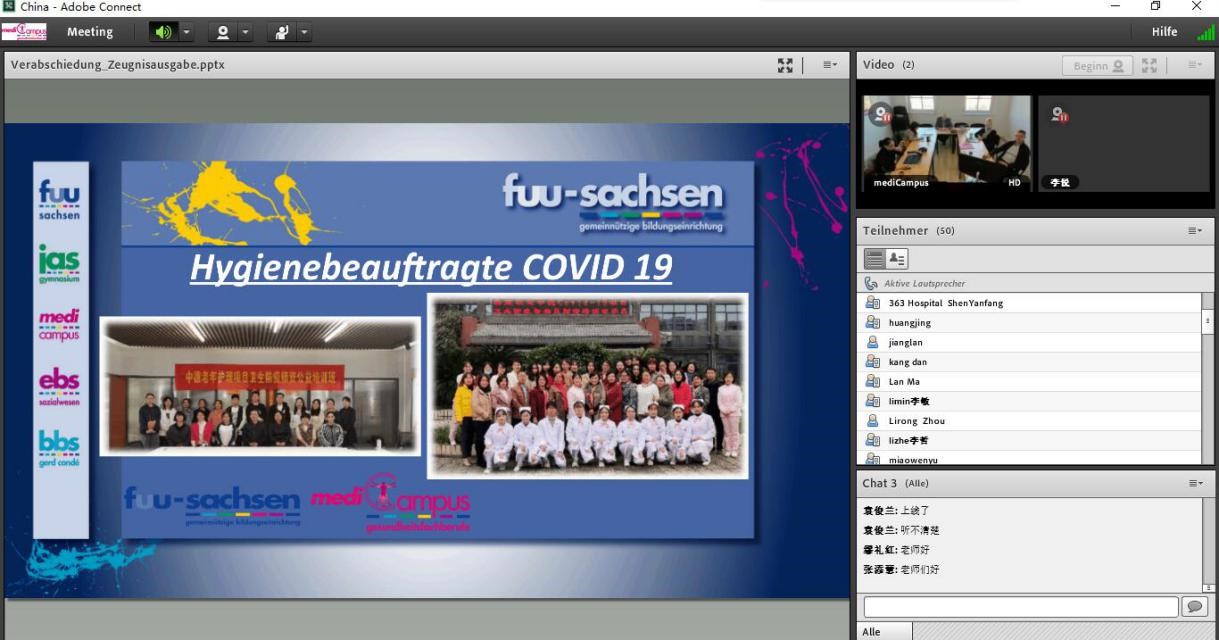Expand the raise hand status dropdown arrow

coord(304,32)
